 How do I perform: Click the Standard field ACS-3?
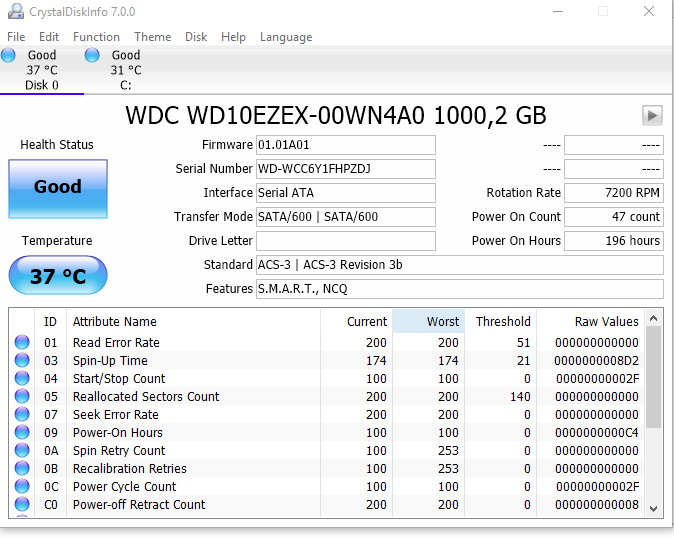460,265
